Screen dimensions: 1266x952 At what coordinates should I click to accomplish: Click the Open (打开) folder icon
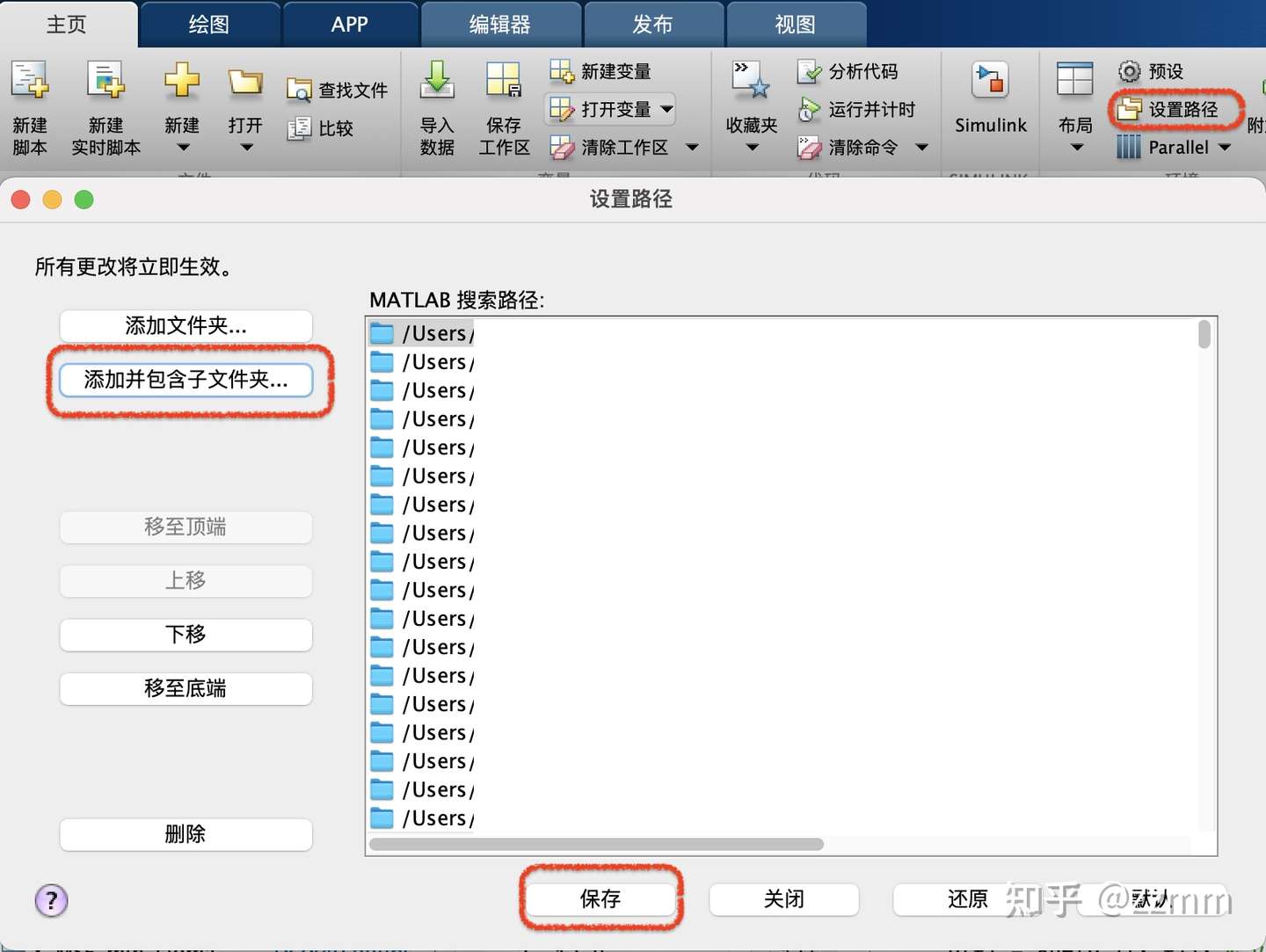point(245,82)
